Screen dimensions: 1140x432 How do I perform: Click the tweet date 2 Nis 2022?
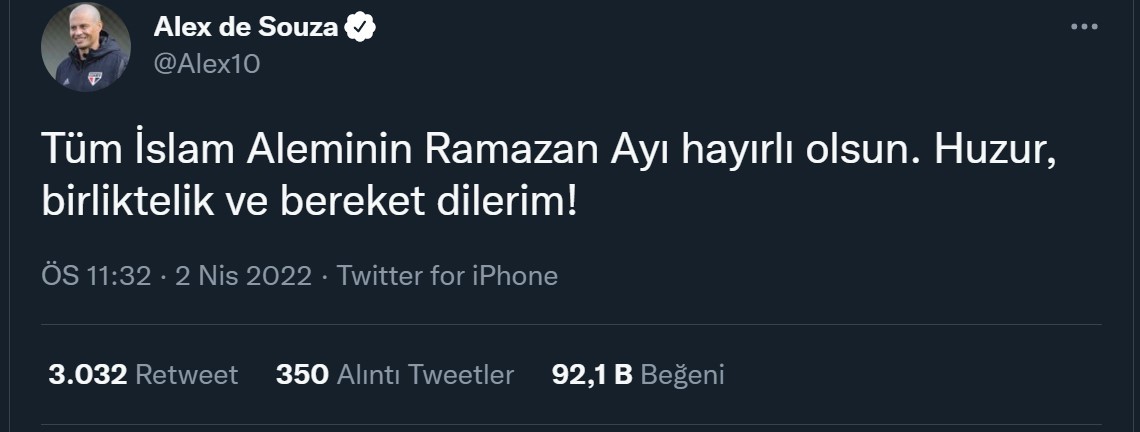(x=243, y=276)
